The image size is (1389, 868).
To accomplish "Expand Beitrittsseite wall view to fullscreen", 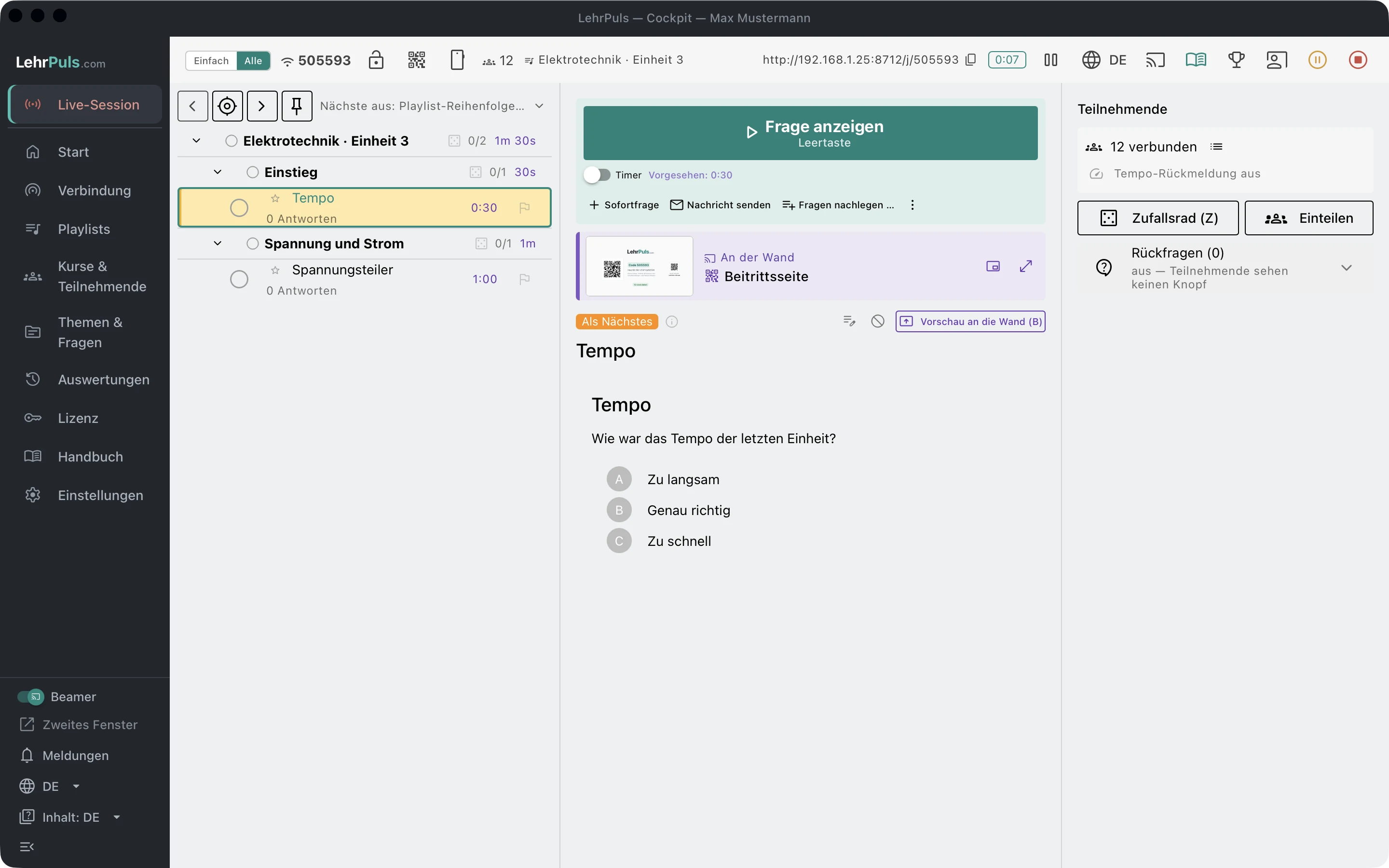I will click(1026, 266).
